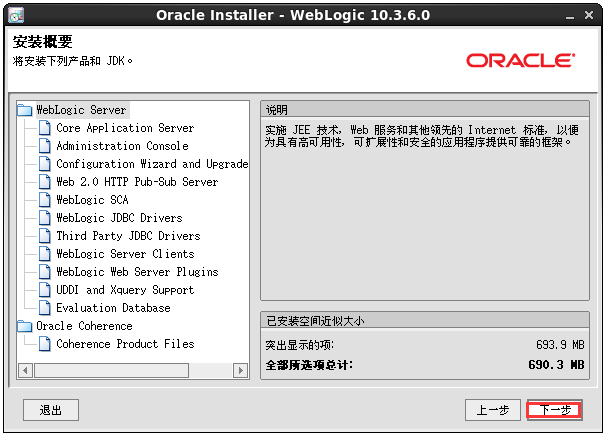Select WebLogic JDBC Drivers in the tree
This screenshot has width=608, height=438.
119,218
